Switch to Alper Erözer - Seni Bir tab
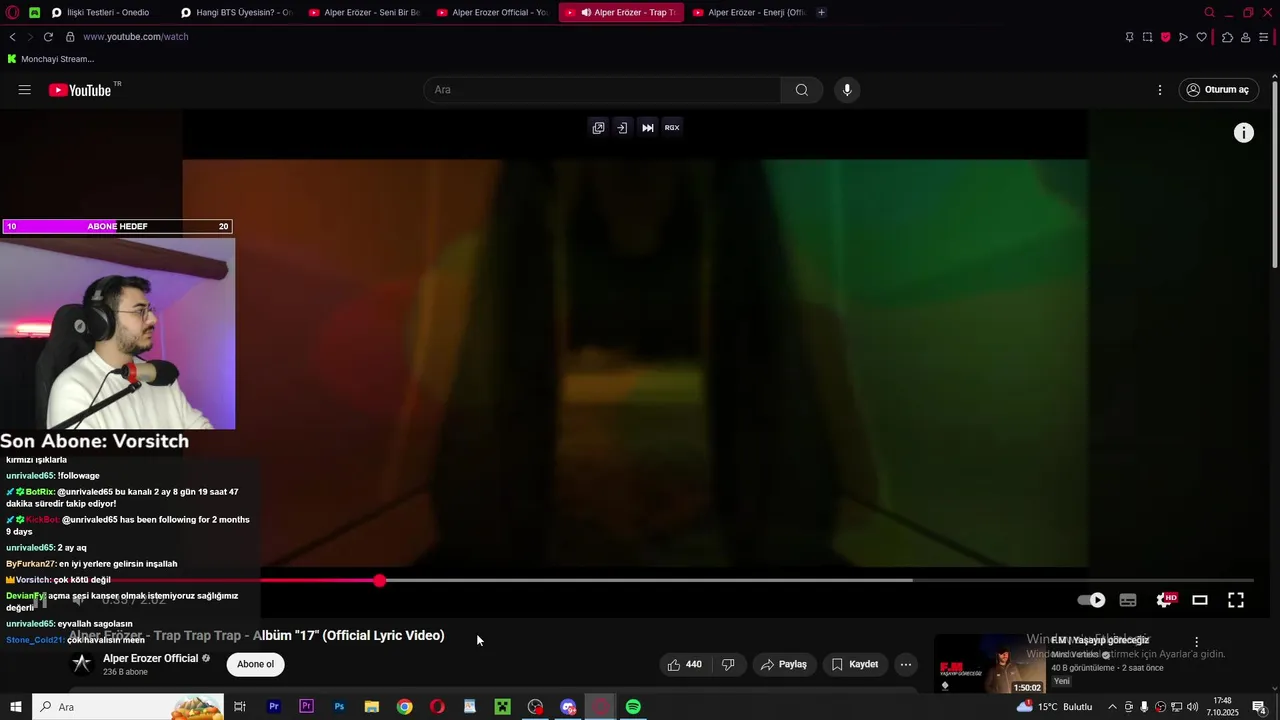1280x720 pixels. point(365,12)
